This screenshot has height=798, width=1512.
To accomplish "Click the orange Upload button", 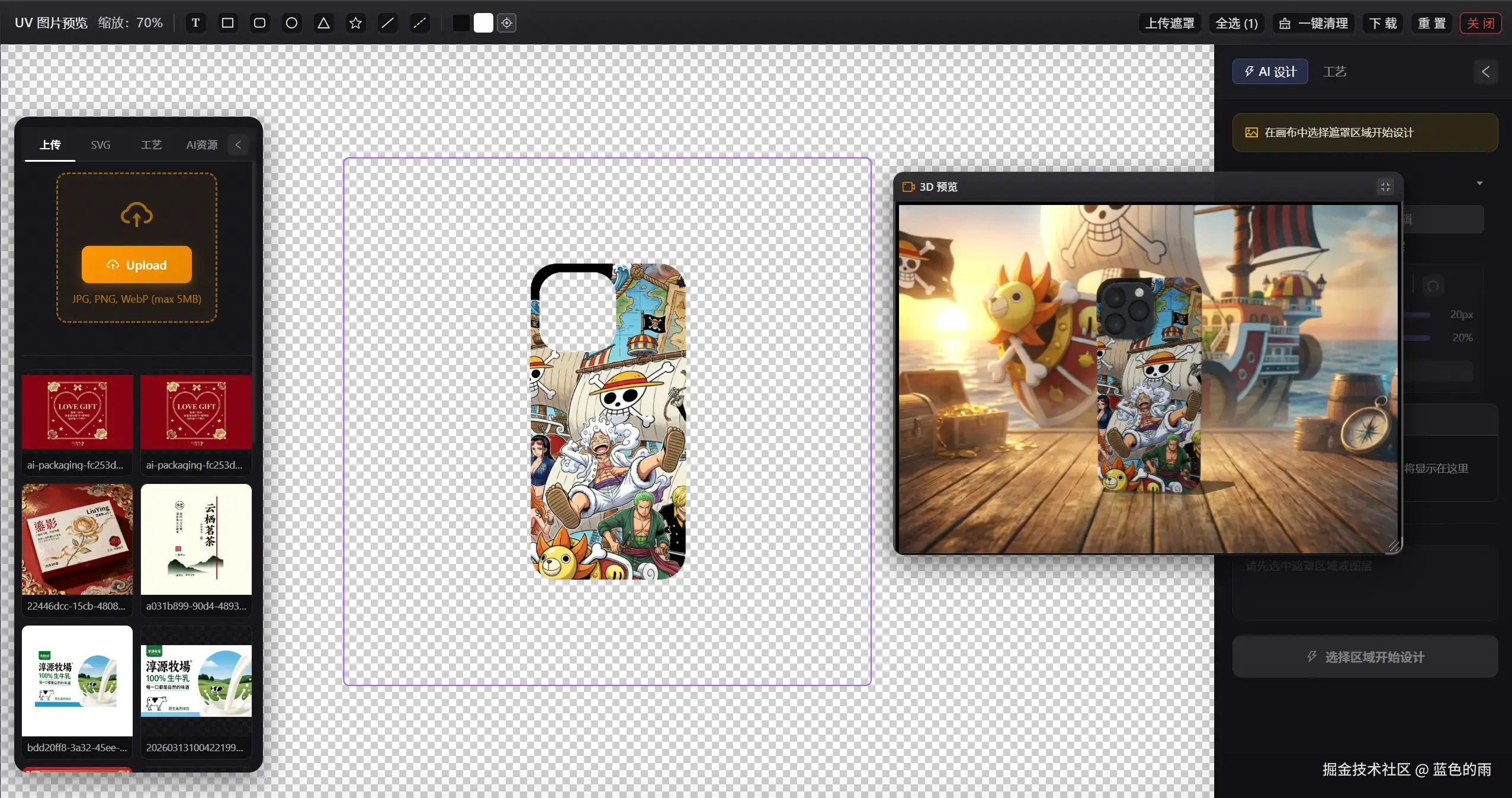I will [x=137, y=265].
